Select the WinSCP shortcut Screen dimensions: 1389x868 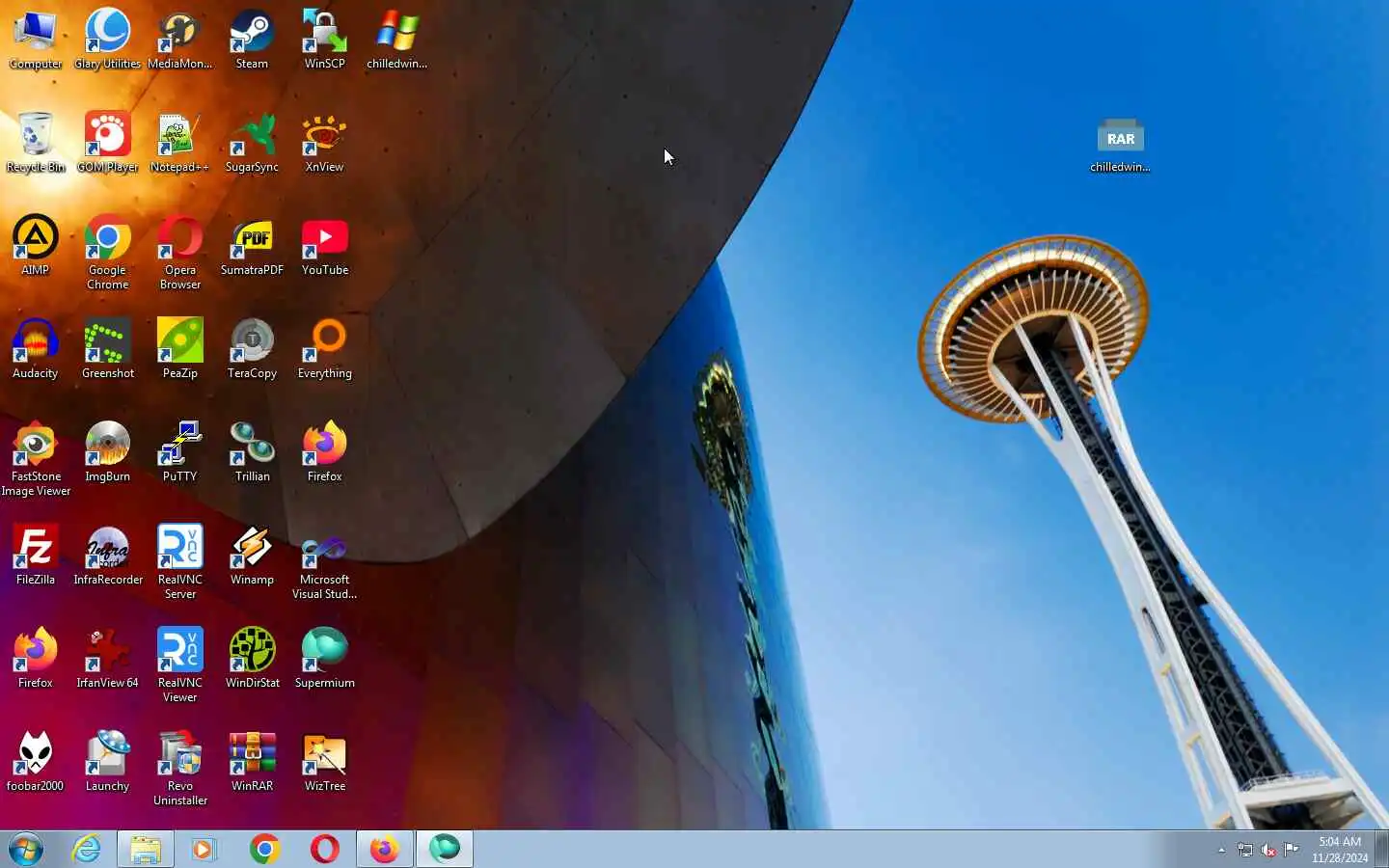[x=324, y=39]
